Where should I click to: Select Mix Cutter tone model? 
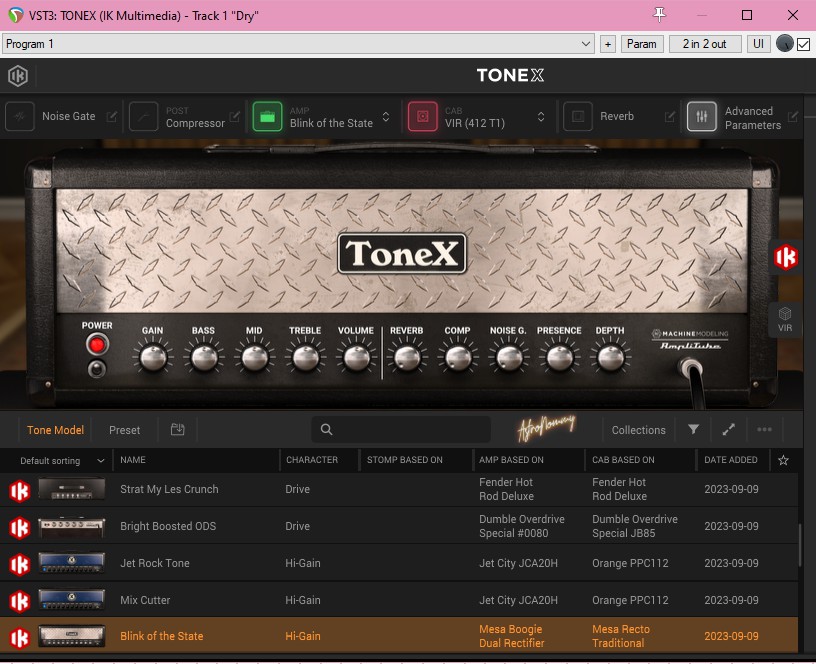[x=399, y=600]
